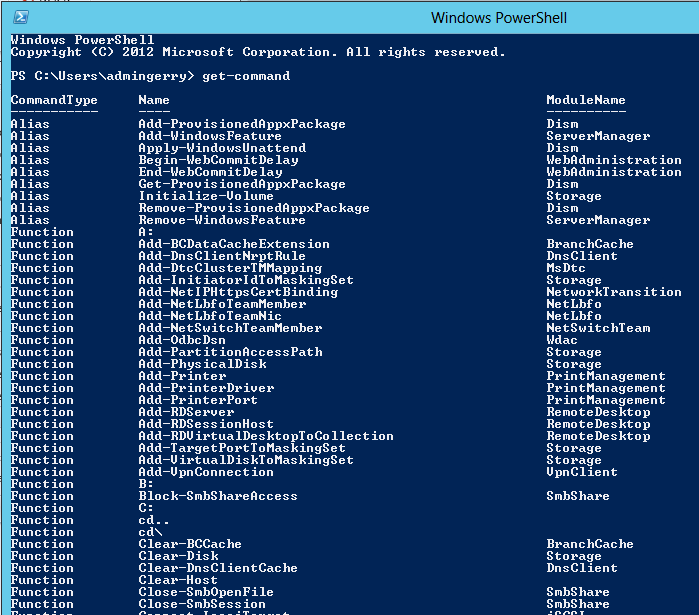This screenshot has width=699, height=615.
Task: Click Wdac module name
Action: tap(562, 340)
